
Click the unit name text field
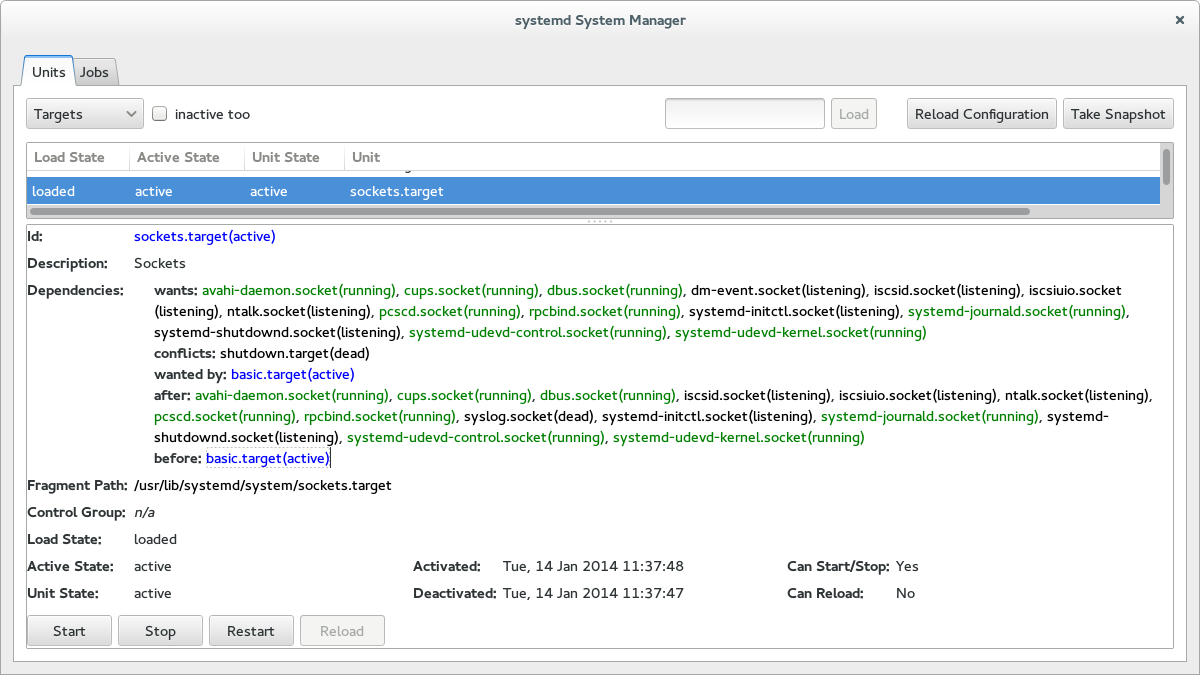tap(744, 114)
